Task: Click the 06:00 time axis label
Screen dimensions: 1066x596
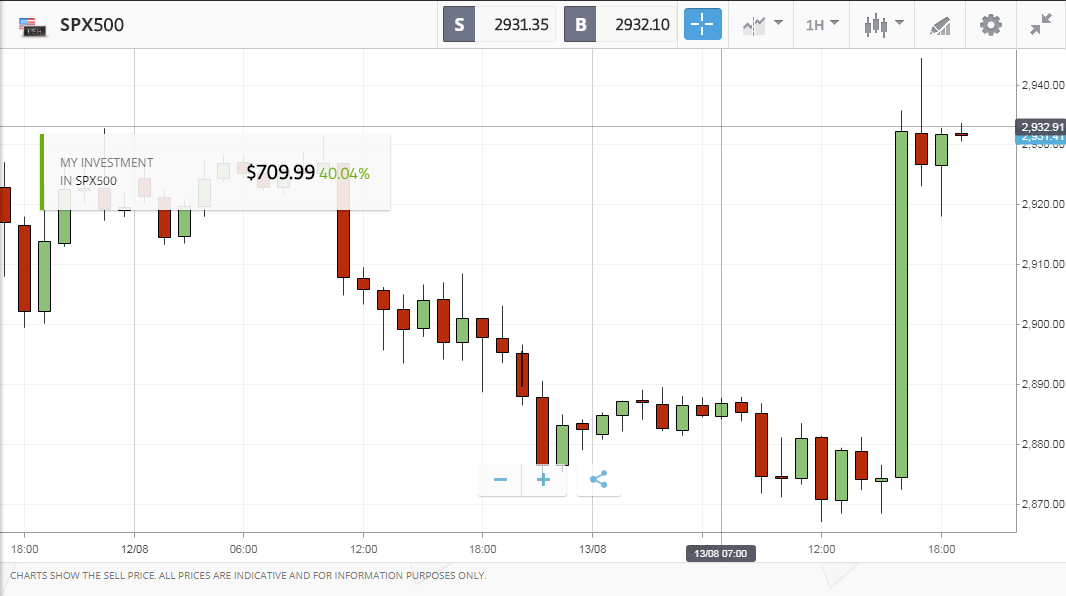Action: 243,549
